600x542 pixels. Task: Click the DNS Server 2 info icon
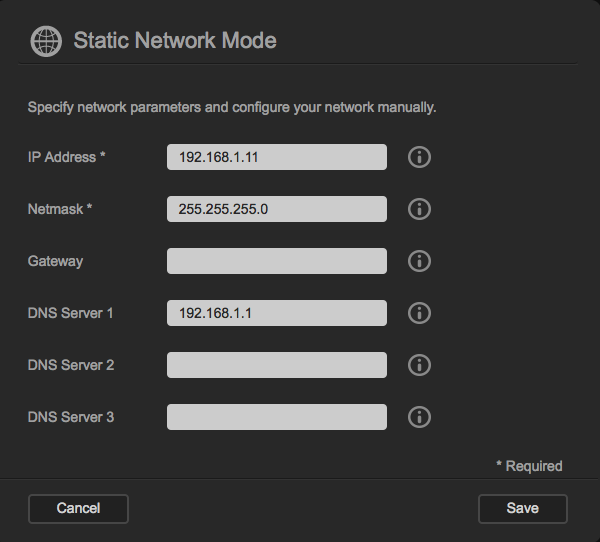tap(420, 365)
